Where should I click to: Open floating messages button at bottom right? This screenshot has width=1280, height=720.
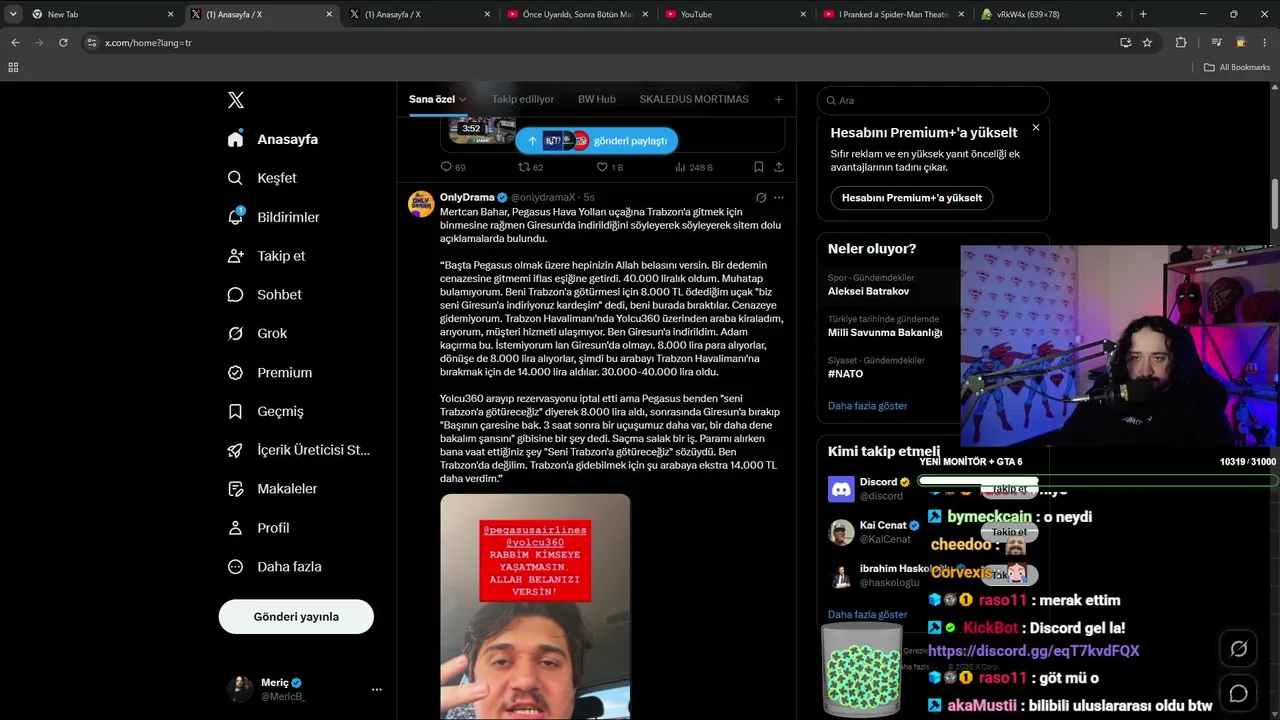[x=1238, y=693]
